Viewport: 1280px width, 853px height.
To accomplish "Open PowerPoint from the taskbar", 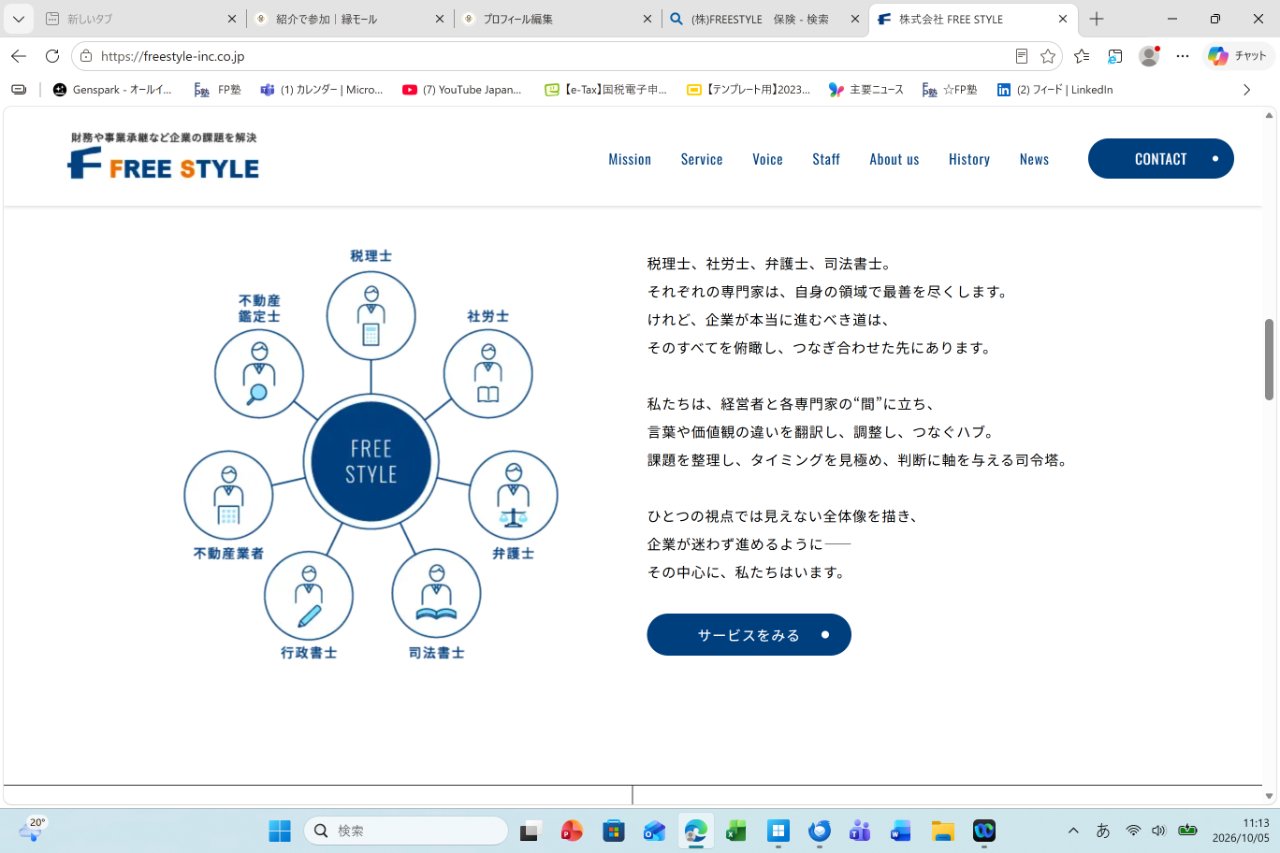I will point(572,831).
